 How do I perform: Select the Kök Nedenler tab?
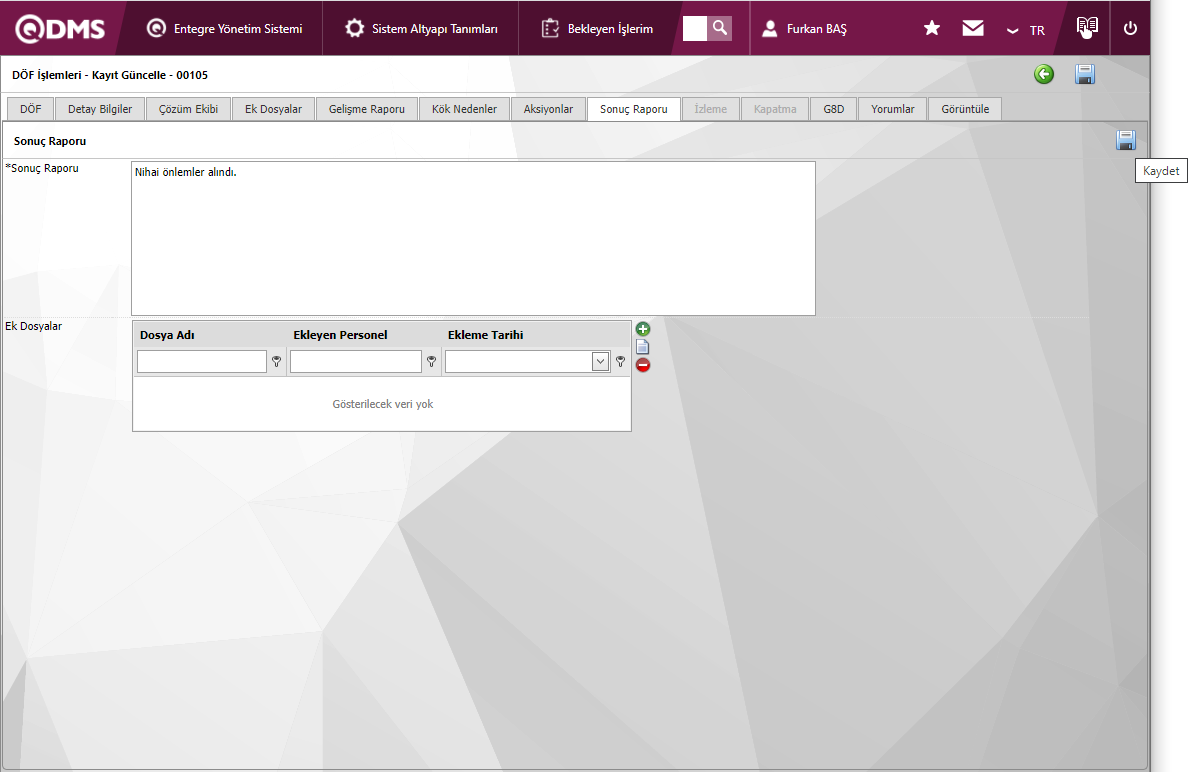464,109
